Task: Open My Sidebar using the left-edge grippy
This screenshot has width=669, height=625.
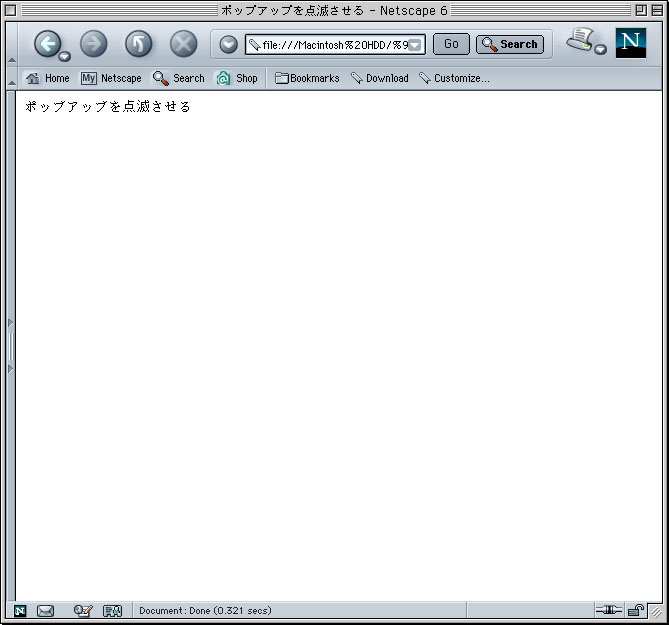Action: click(x=11, y=346)
